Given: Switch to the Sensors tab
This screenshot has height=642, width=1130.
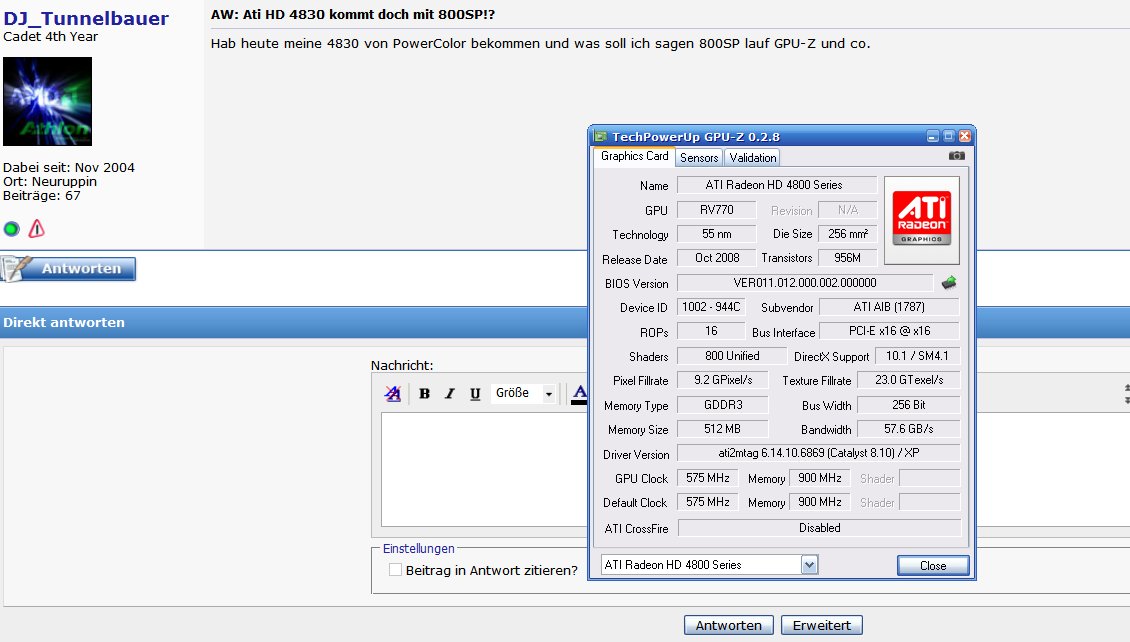Looking at the screenshot, I should coord(699,158).
